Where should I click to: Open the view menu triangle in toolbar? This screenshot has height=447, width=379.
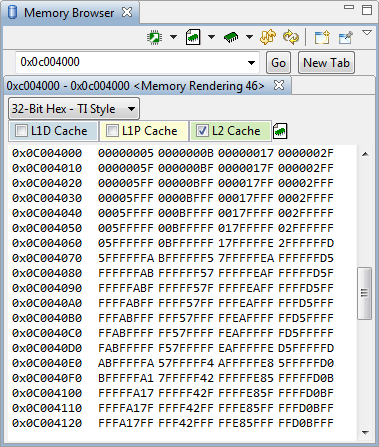tap(367, 32)
